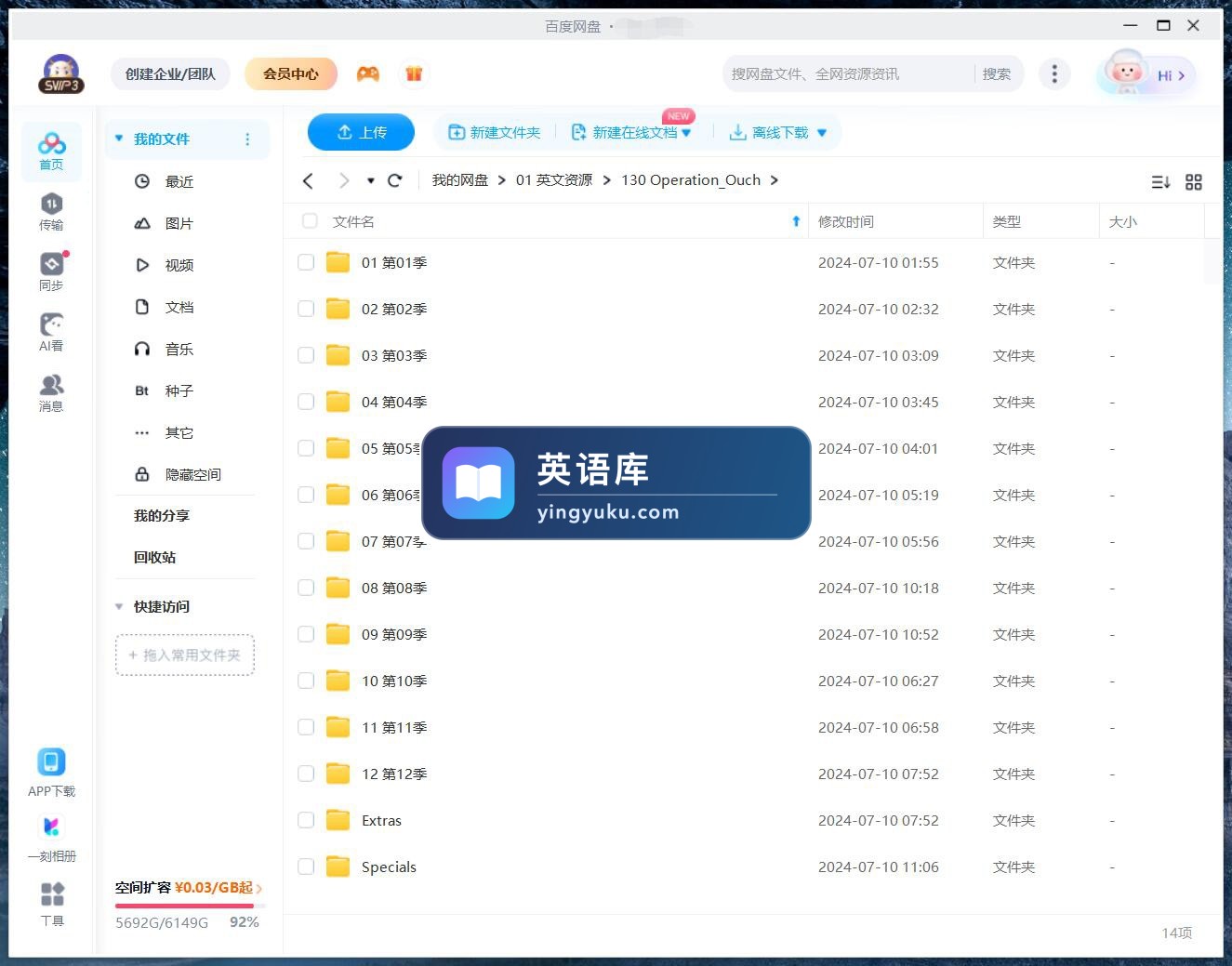Open the 首页 home icon in sidebar
Viewport: 1232px width, 966px height.
click(x=51, y=152)
